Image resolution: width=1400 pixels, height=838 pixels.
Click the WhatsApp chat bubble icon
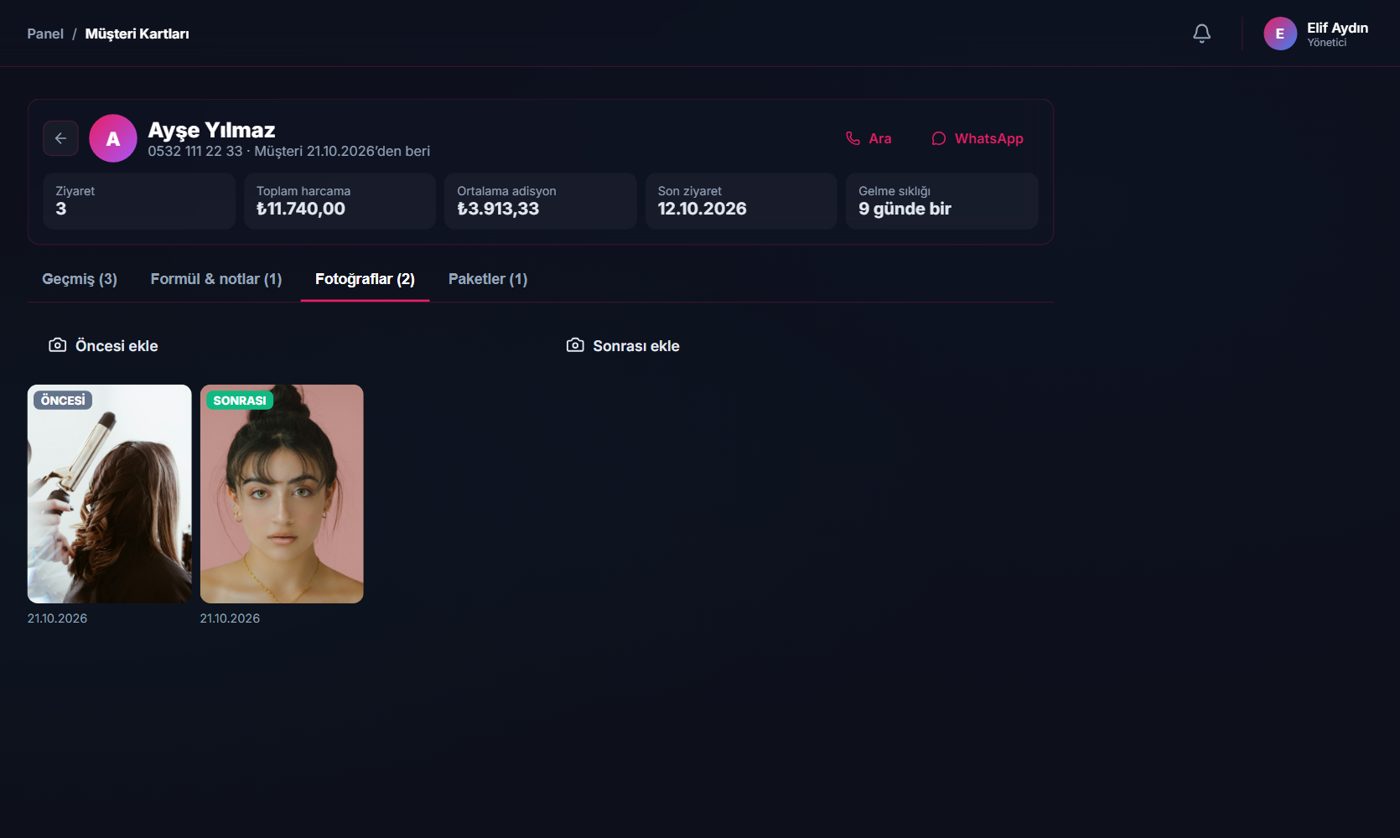pos(938,139)
